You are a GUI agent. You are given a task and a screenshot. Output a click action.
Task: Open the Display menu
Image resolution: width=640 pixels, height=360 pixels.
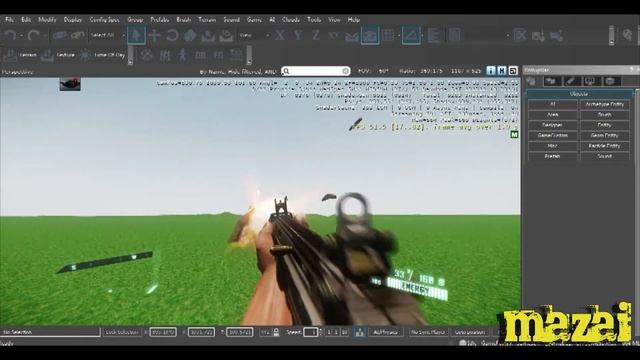(73, 20)
